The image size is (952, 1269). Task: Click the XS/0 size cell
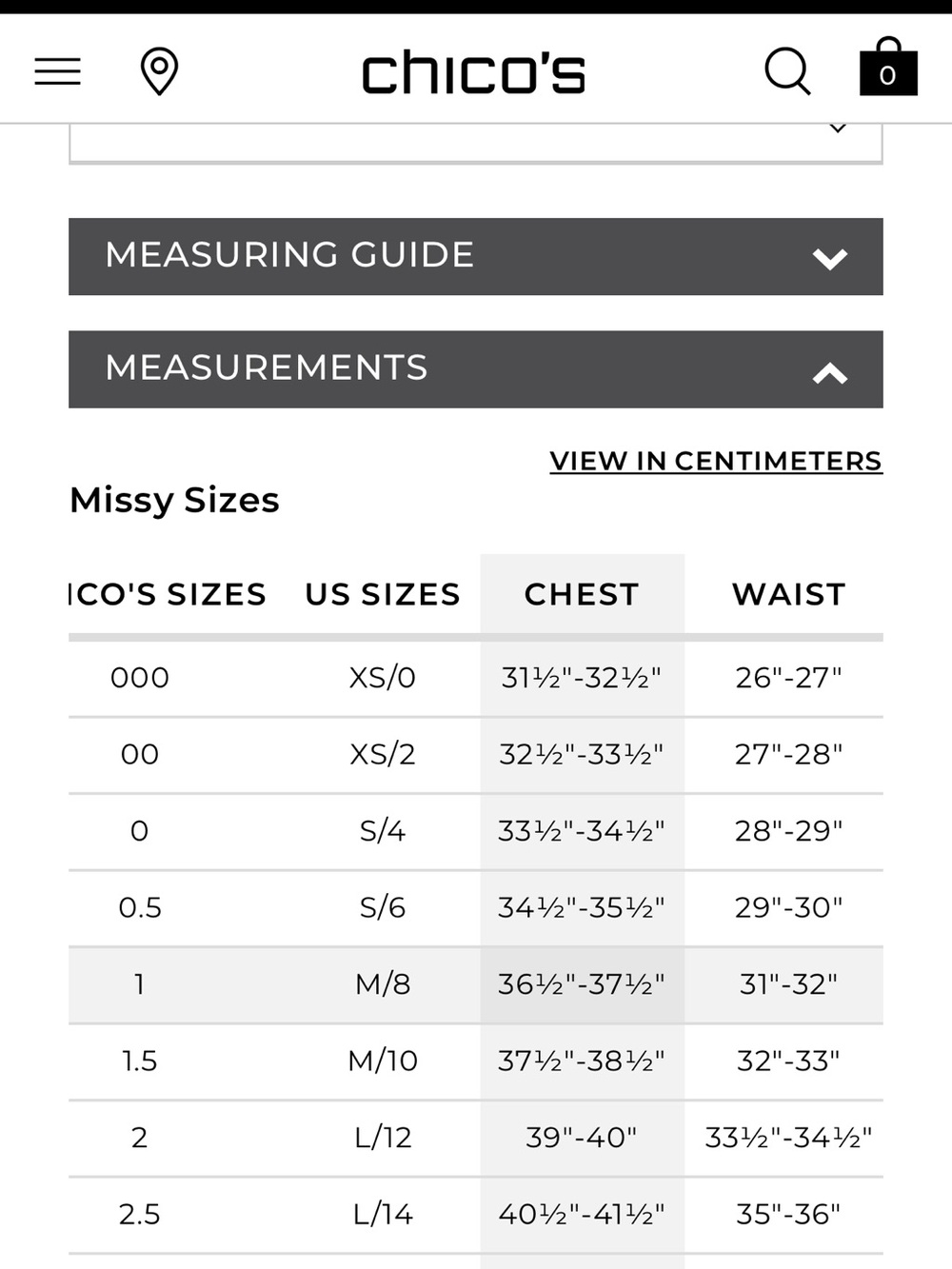point(383,678)
